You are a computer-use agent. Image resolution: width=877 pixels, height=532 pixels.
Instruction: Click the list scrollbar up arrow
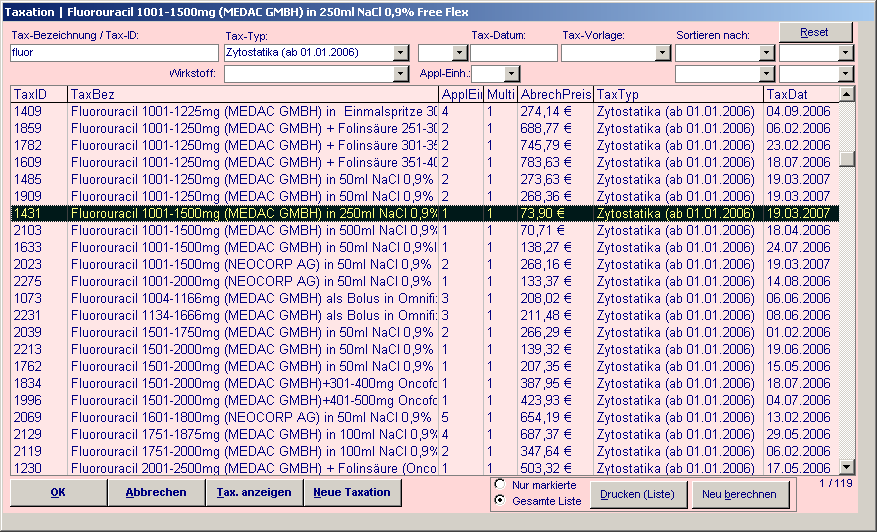pos(847,94)
